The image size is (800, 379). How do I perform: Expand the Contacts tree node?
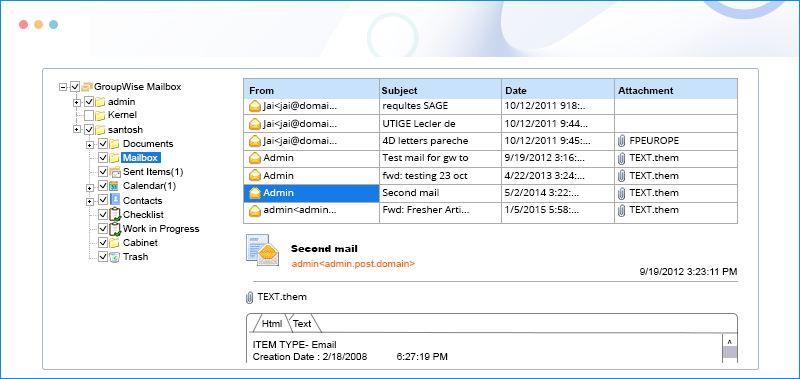(90, 201)
